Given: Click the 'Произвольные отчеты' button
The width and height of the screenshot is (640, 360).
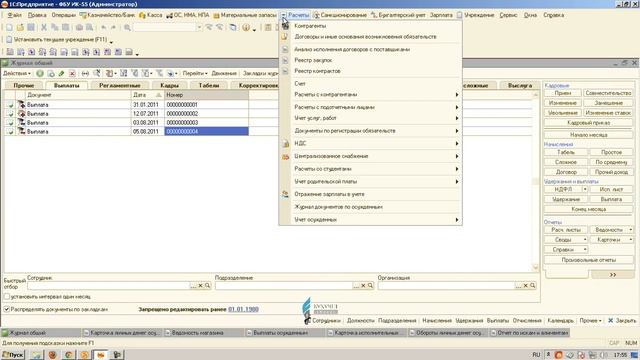Looking at the screenshot, I should [589, 260].
